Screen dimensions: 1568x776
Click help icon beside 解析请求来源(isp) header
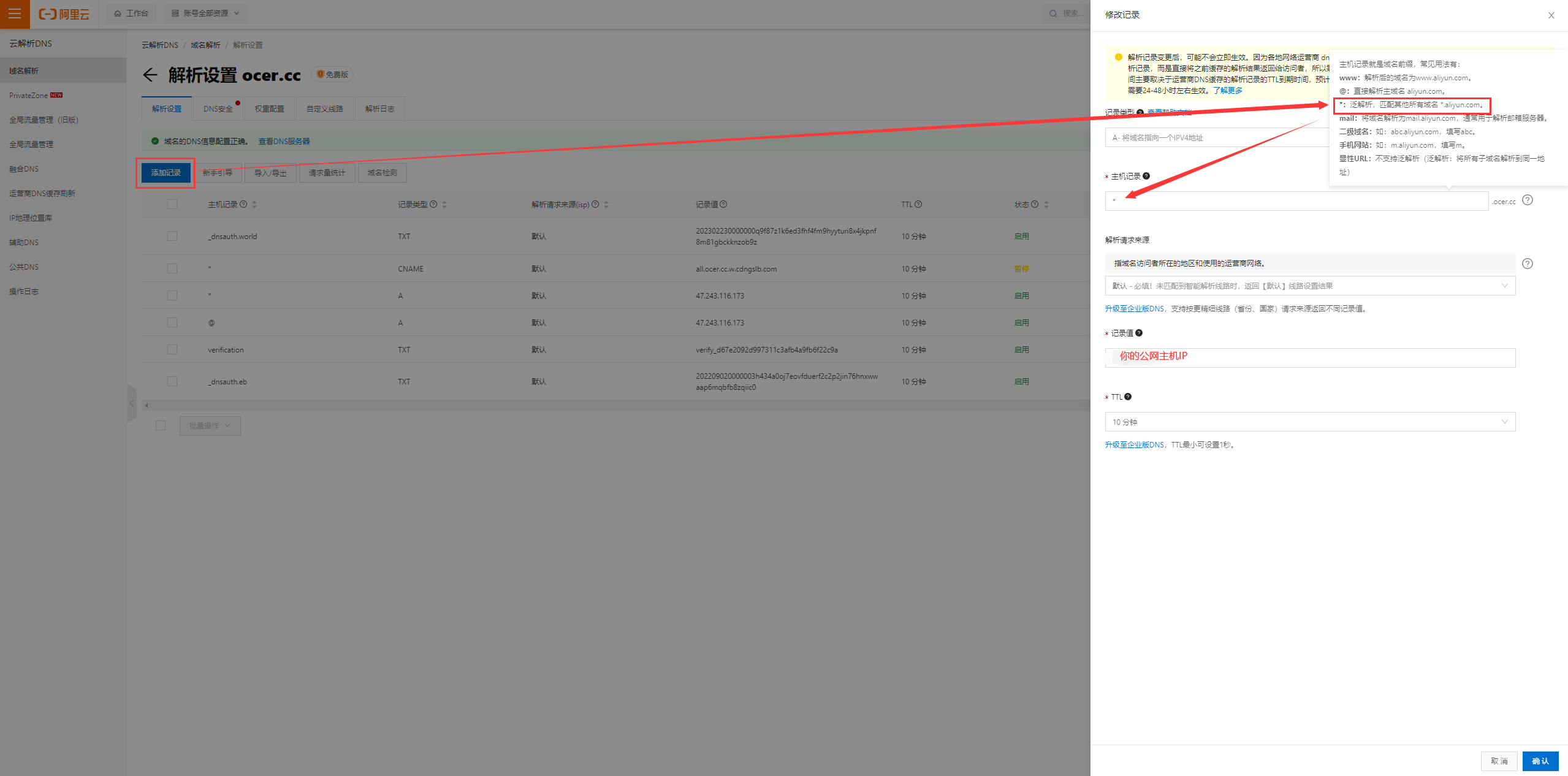click(x=595, y=204)
